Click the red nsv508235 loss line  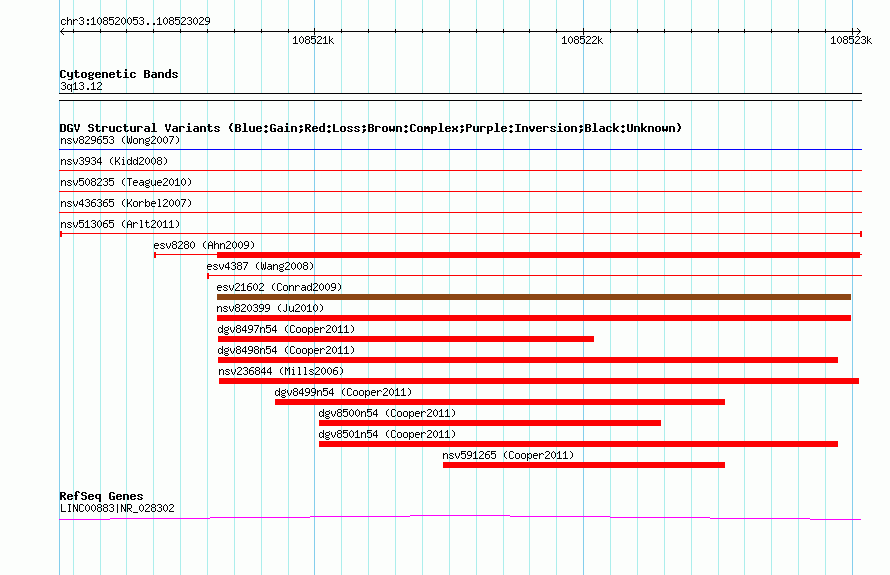tap(461, 191)
